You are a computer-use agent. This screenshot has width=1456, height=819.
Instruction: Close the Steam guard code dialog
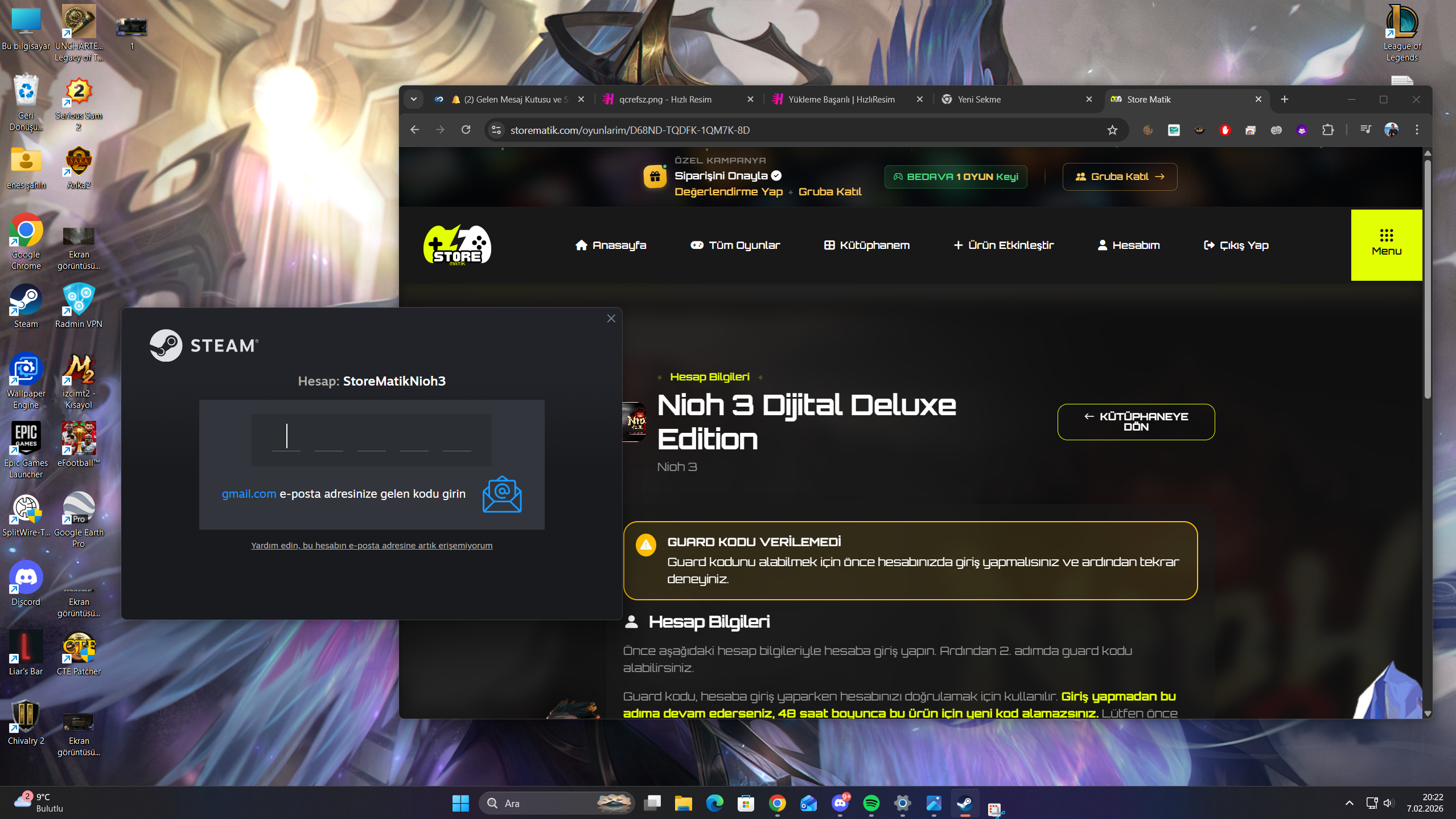pyautogui.click(x=611, y=318)
